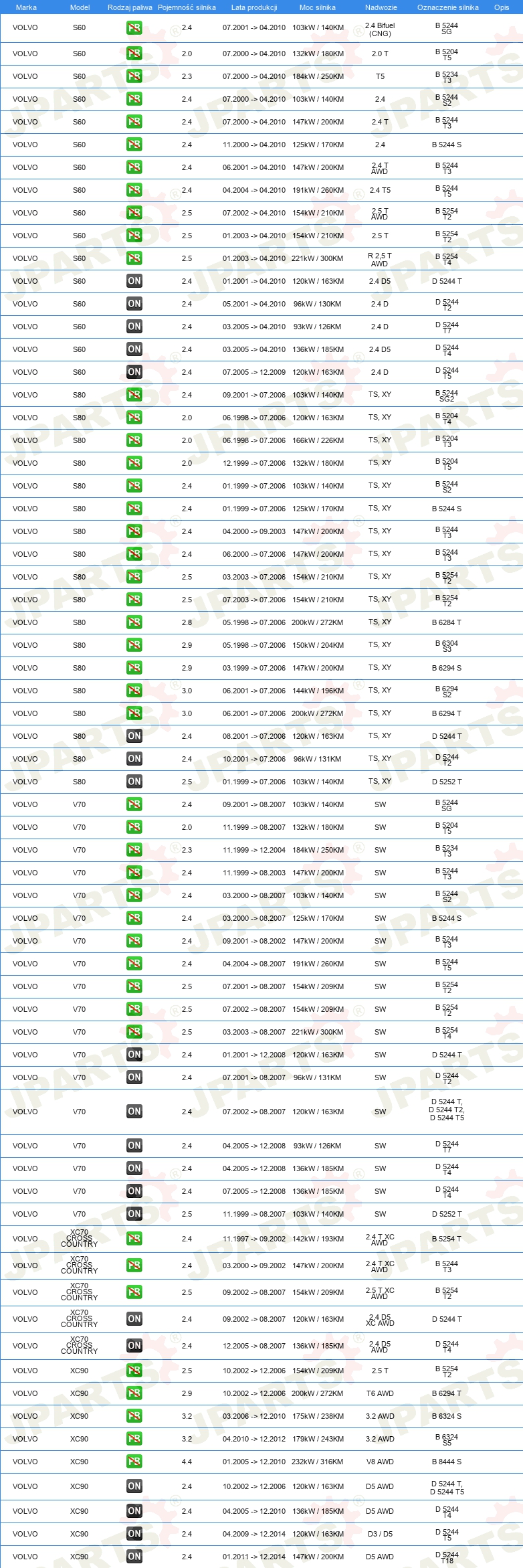Click the Marka column header
The image size is (523, 1568).
[x=26, y=7]
